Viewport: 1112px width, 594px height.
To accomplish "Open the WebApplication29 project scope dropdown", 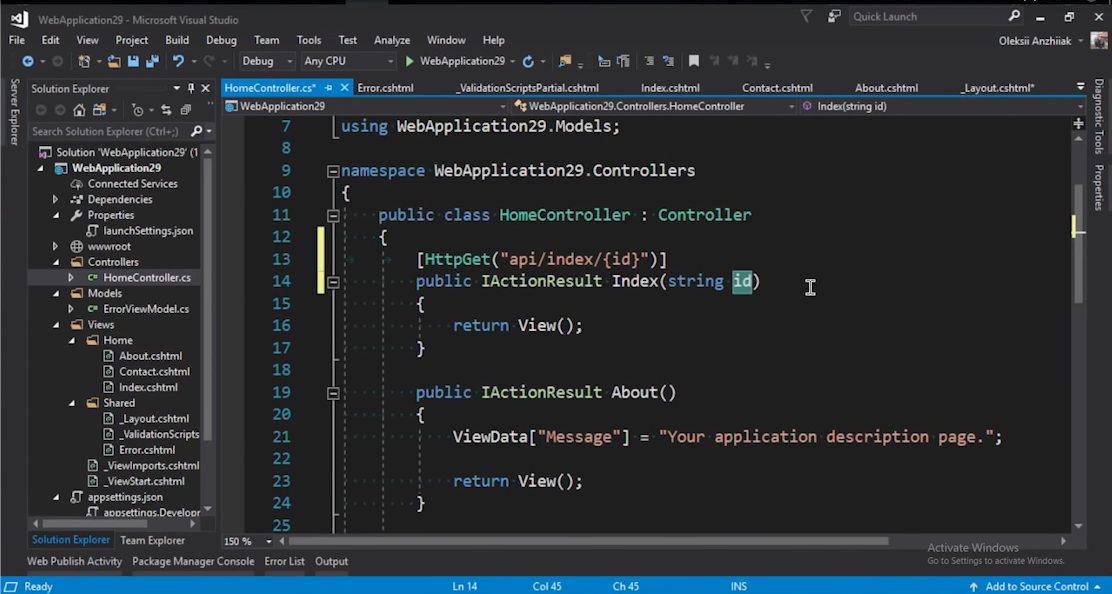I will [366, 106].
